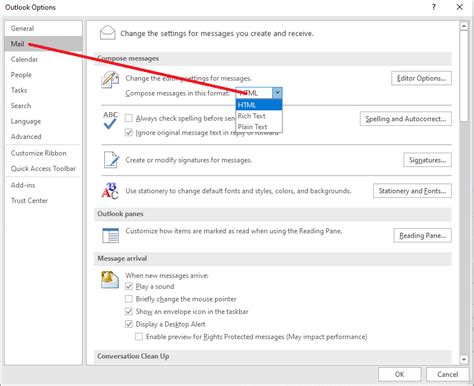This screenshot has width=474, height=386.
Task: Click the Reading Pane layout icon
Action: [x=111, y=235]
